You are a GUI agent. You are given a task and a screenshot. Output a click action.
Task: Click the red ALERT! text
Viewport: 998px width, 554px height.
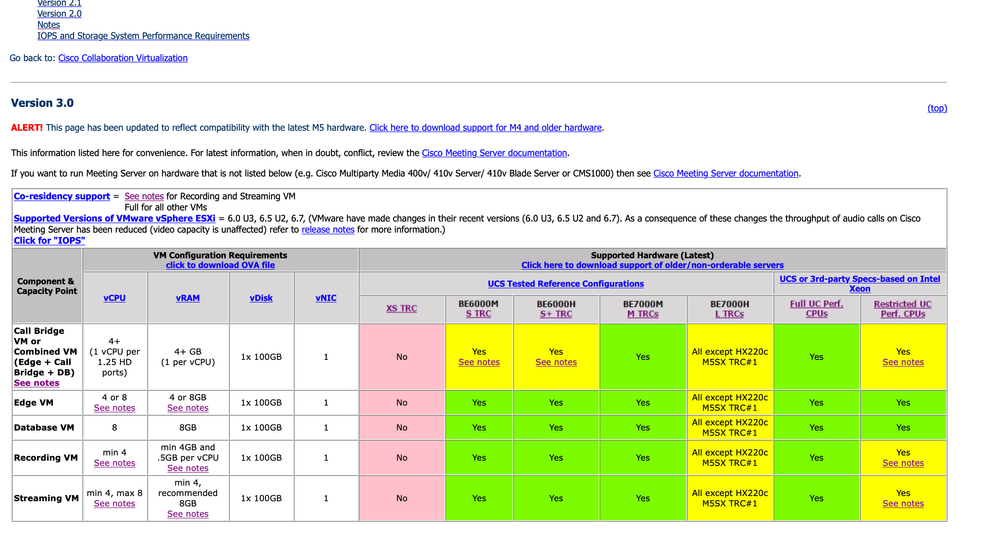pos(27,127)
